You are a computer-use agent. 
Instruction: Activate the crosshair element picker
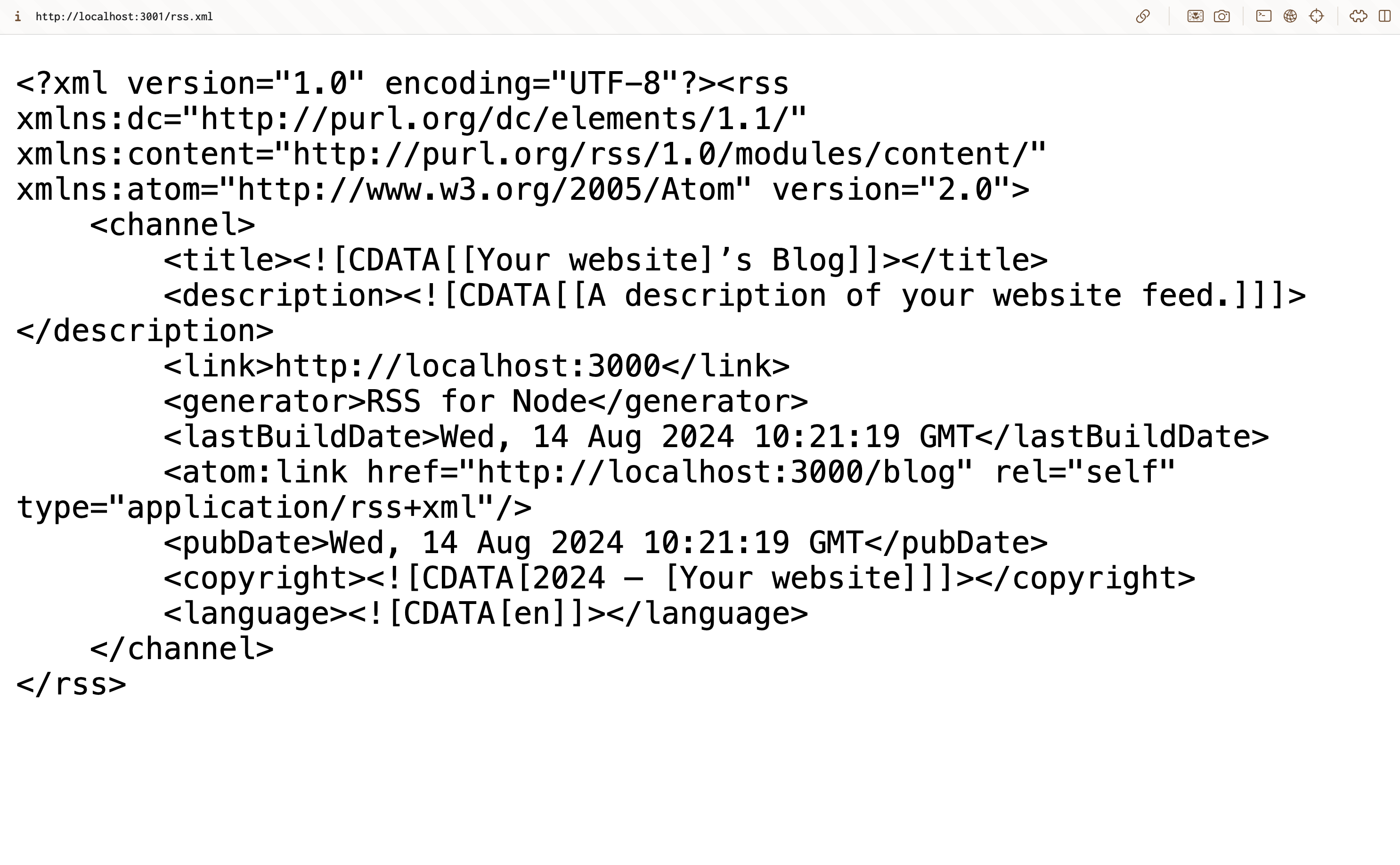click(1317, 16)
